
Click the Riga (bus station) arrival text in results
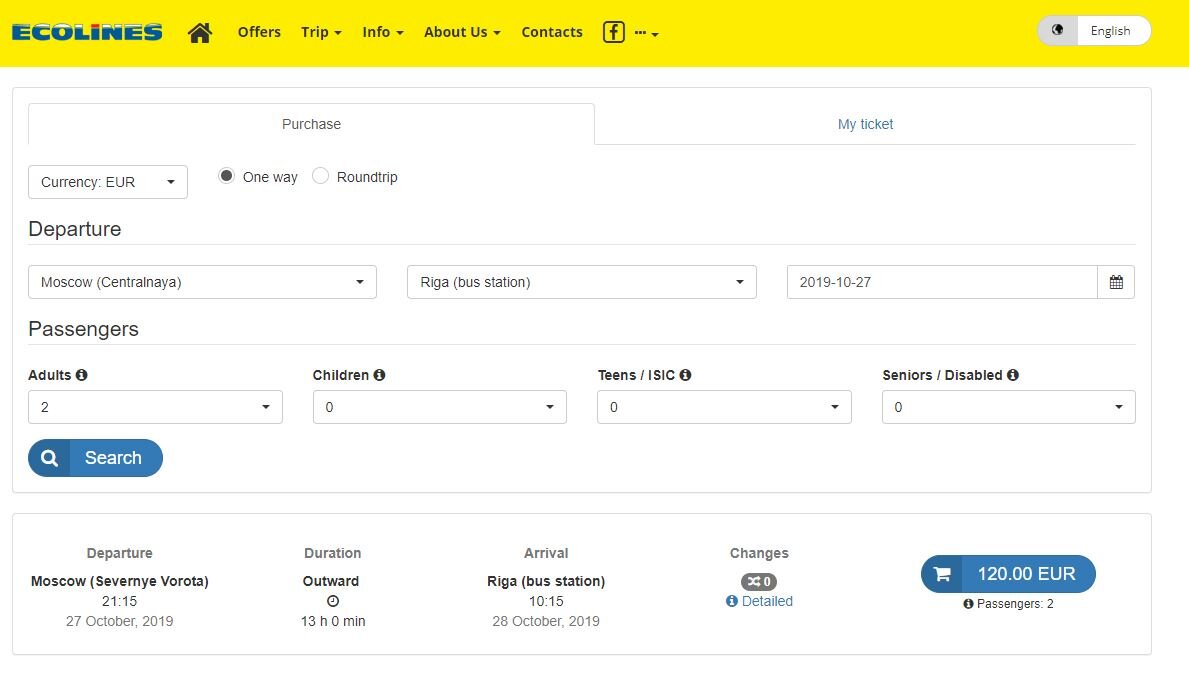546,581
